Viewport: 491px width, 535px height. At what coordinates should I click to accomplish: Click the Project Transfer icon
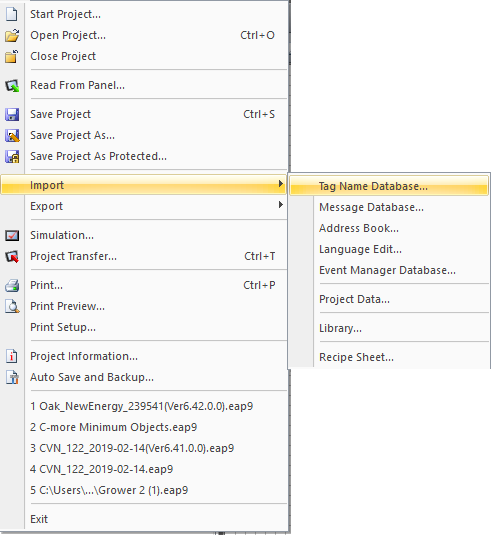(x=12, y=257)
